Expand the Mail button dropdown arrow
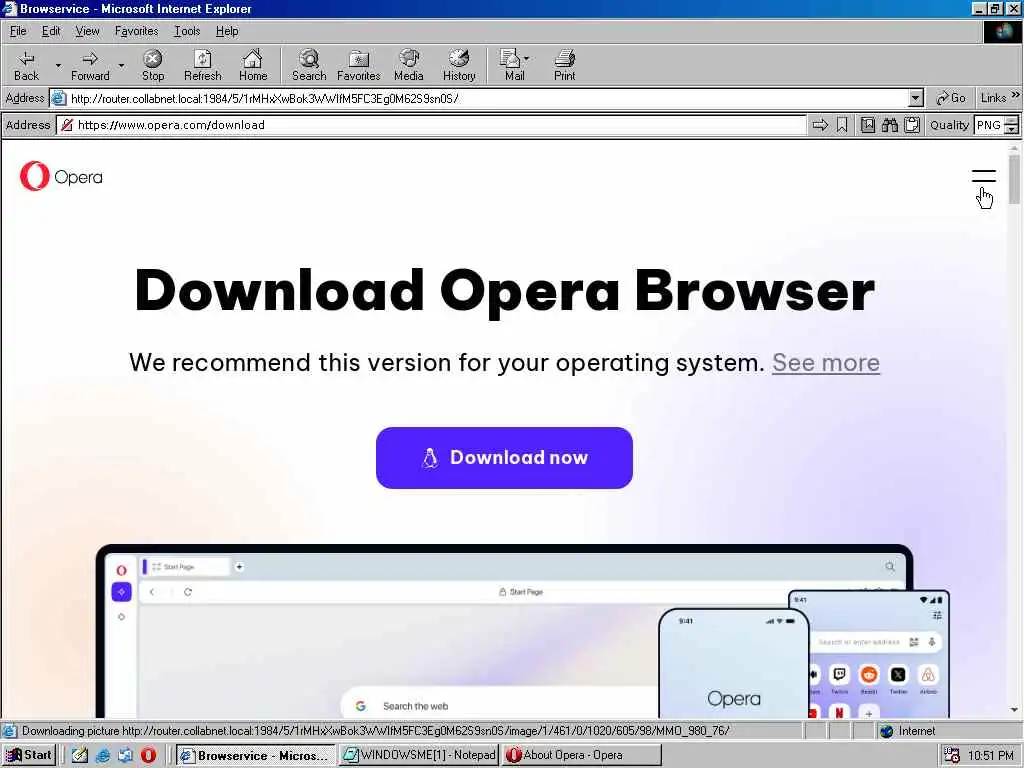1024x768 pixels. point(526,59)
